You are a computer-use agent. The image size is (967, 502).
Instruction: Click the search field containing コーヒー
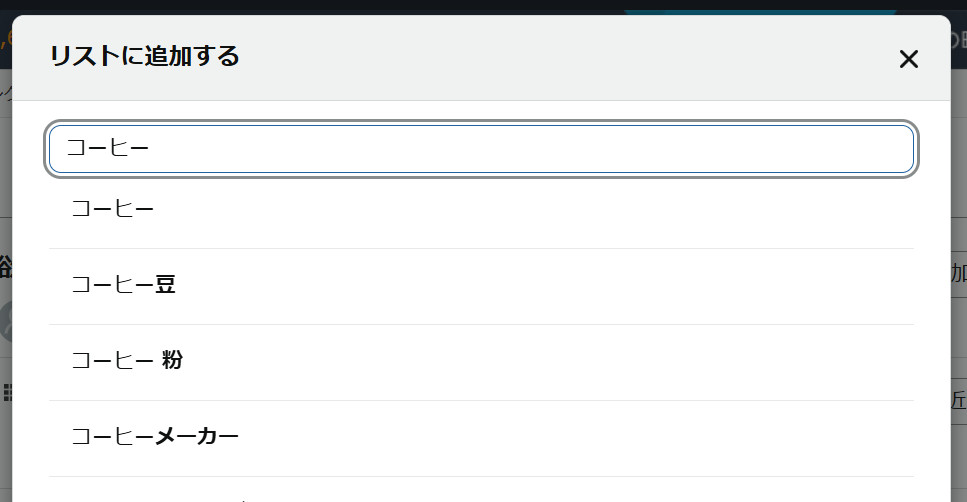point(480,149)
